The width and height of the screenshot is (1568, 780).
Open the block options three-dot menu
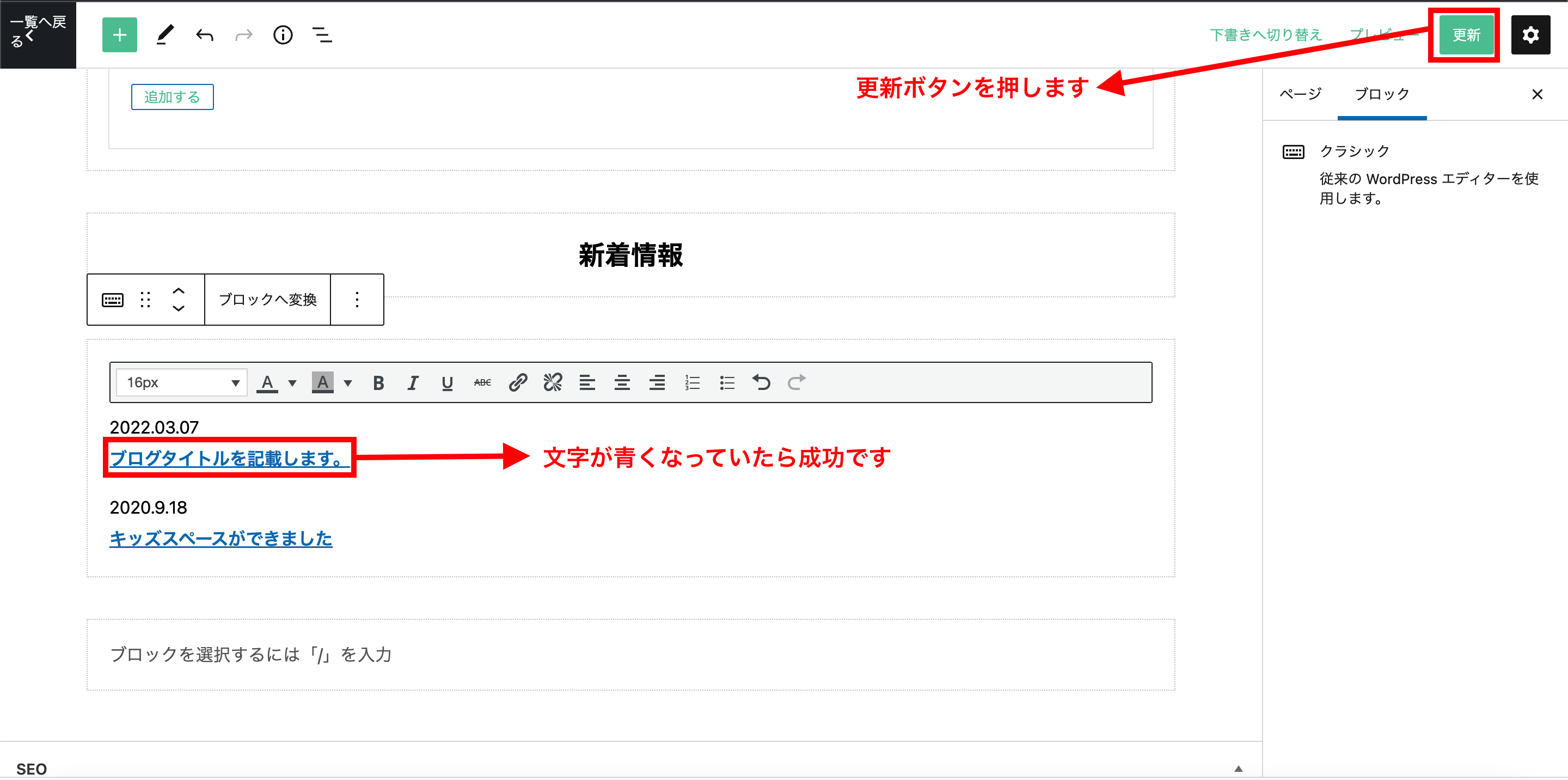357,300
